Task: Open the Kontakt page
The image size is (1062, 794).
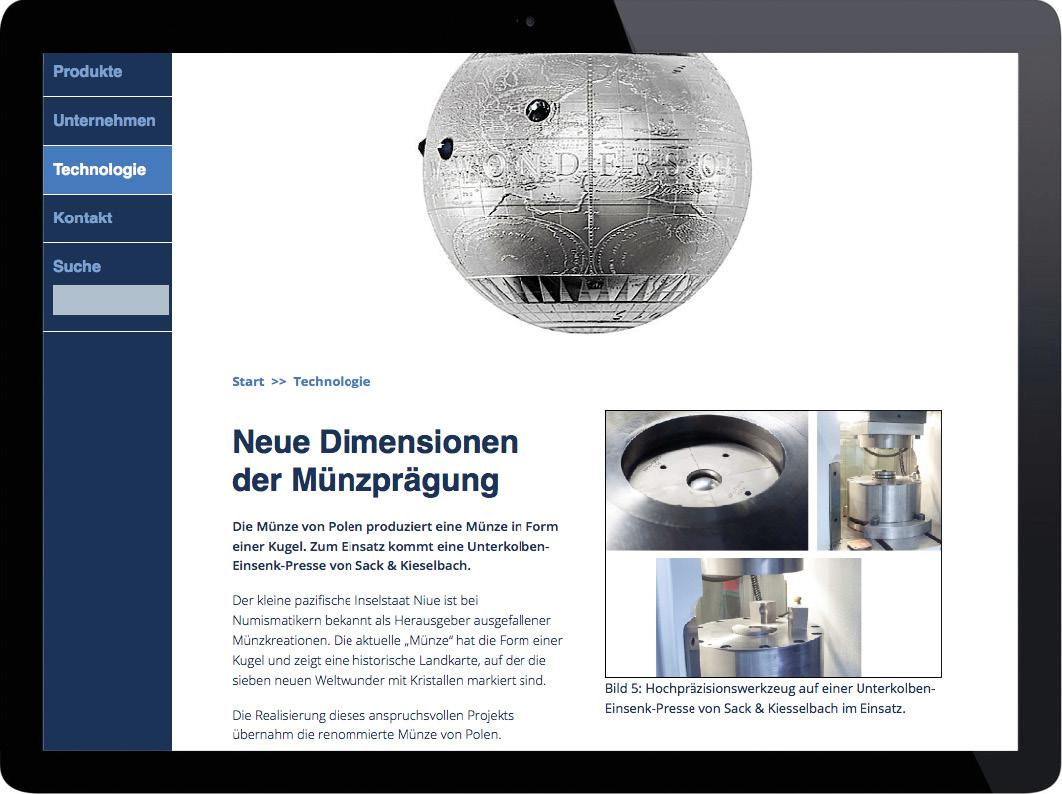Action: 82,217
